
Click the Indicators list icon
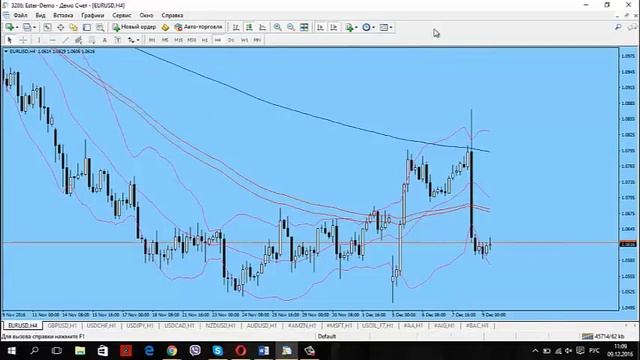point(349,27)
